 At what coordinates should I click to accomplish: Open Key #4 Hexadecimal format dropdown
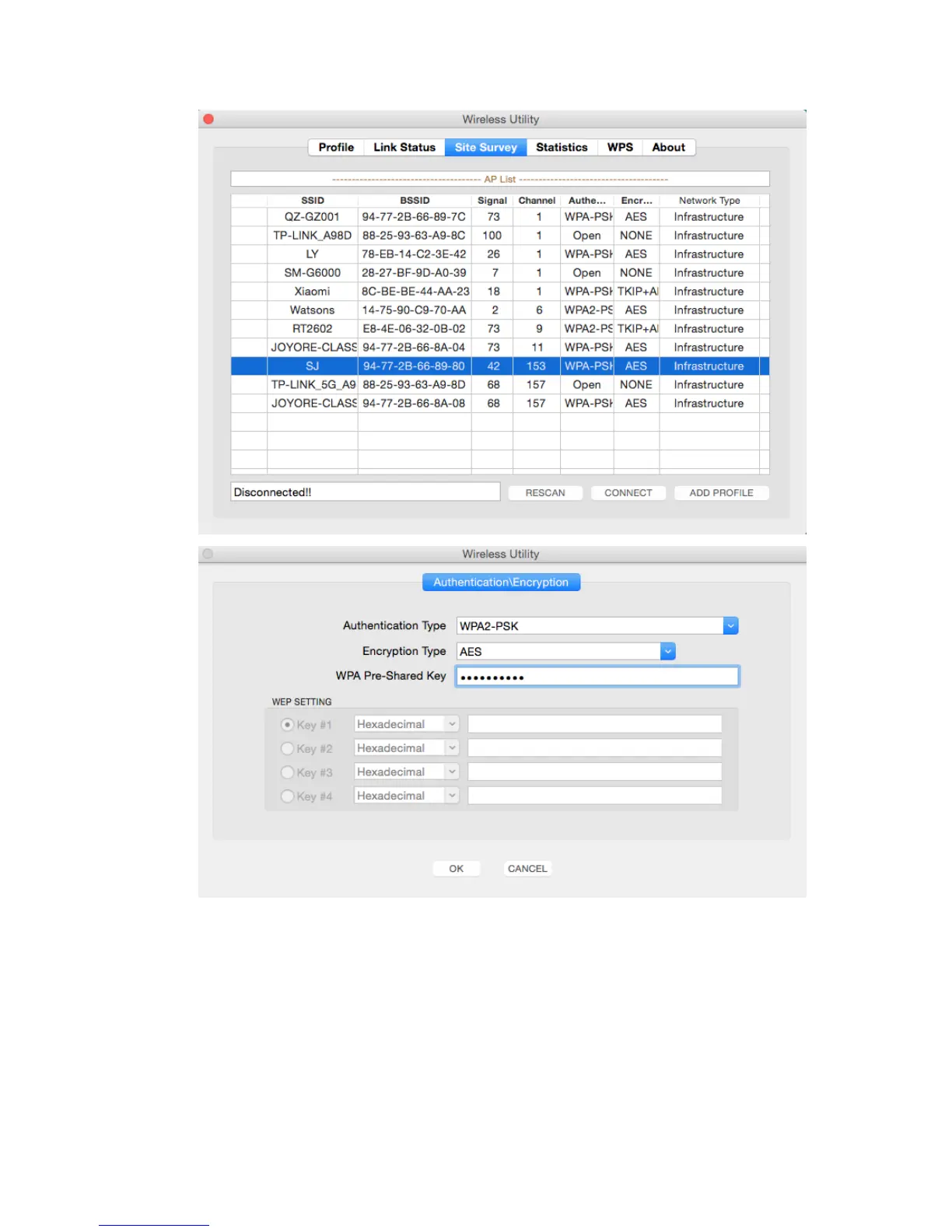click(x=407, y=796)
